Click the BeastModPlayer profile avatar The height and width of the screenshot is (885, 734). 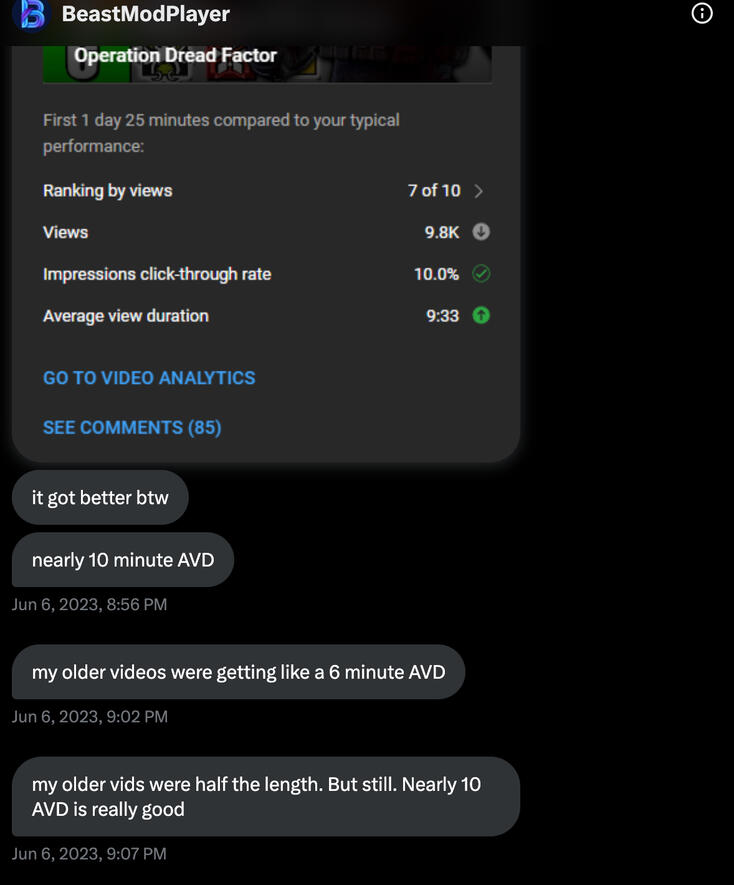(33, 14)
